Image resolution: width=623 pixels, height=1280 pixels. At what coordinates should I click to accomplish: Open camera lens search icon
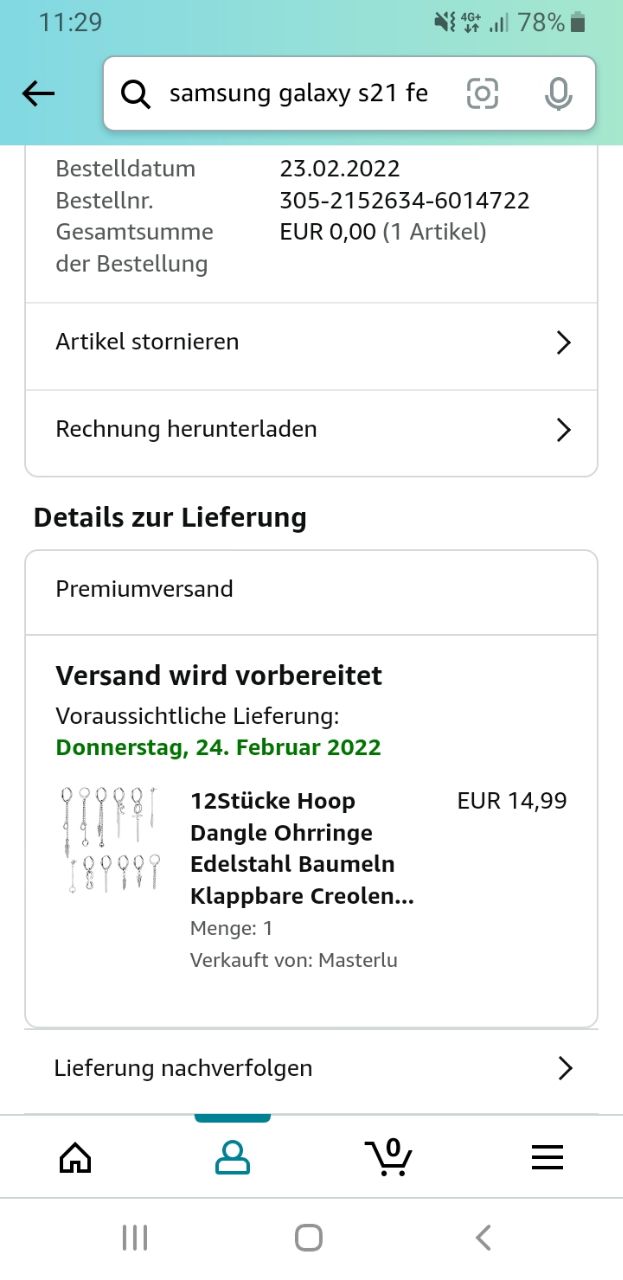(x=482, y=94)
